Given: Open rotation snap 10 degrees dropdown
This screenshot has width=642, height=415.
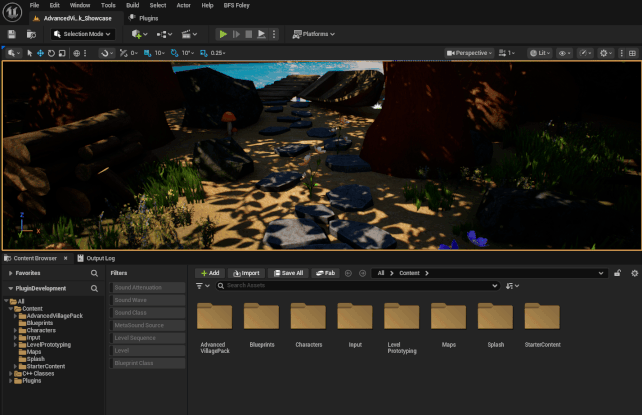Looking at the screenshot, I should (188, 53).
